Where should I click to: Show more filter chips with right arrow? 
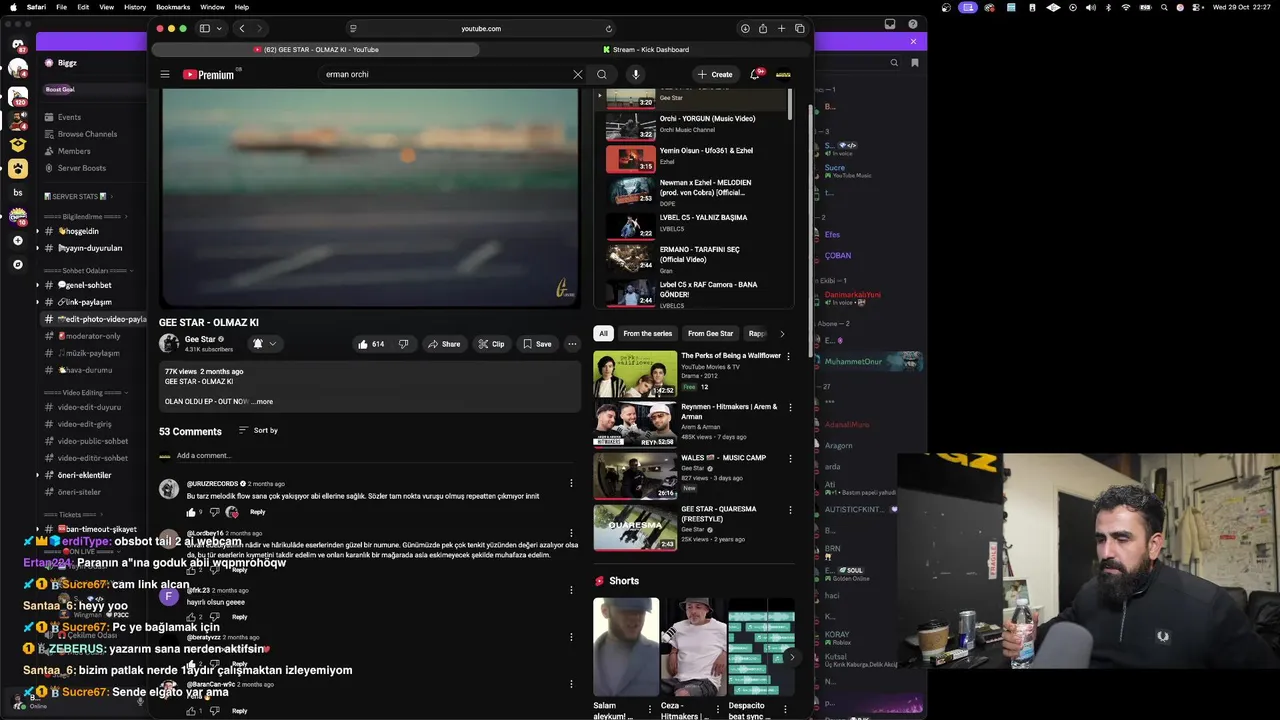tap(782, 334)
